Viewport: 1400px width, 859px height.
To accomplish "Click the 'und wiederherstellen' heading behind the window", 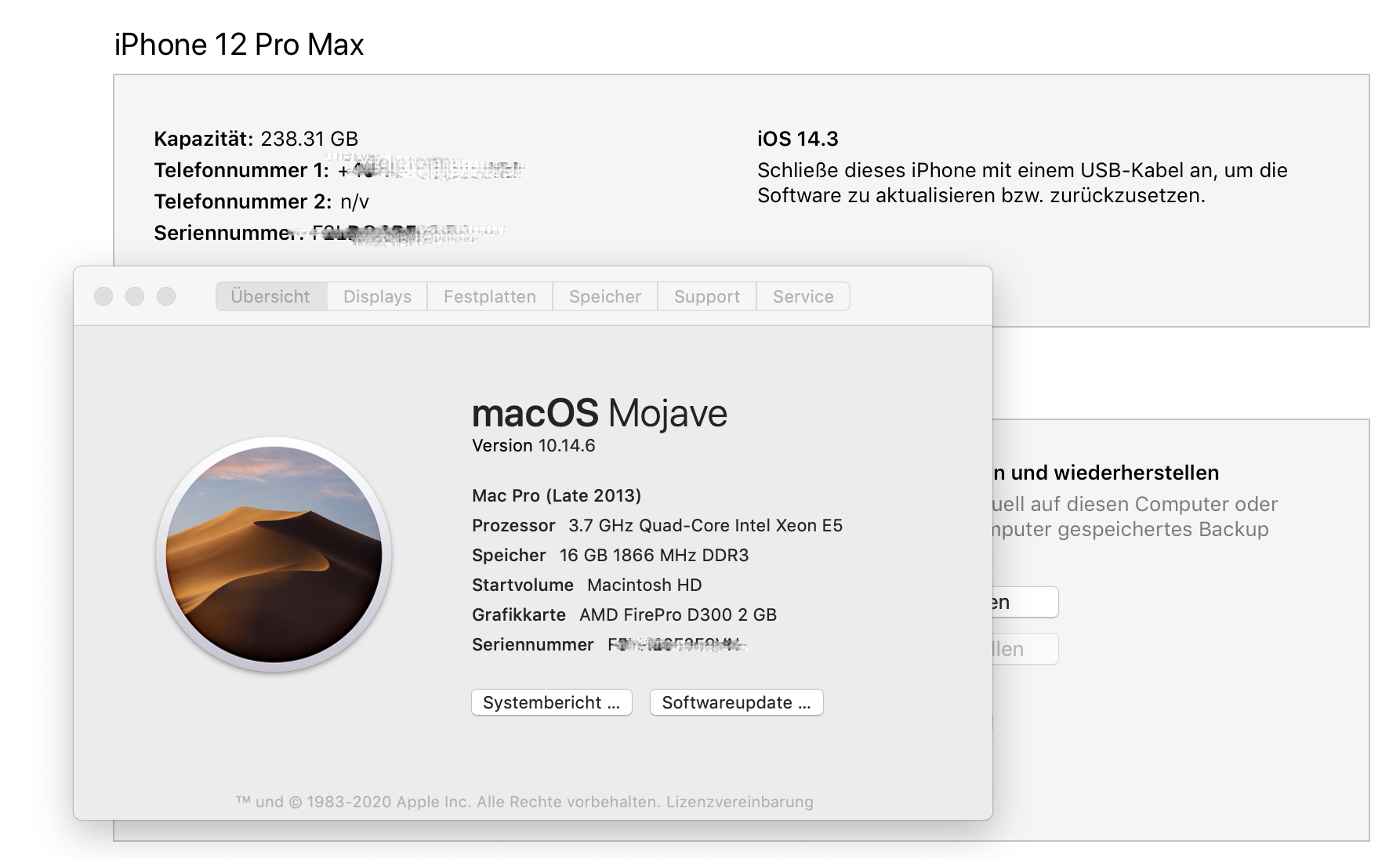I will pyautogui.click(x=1106, y=473).
